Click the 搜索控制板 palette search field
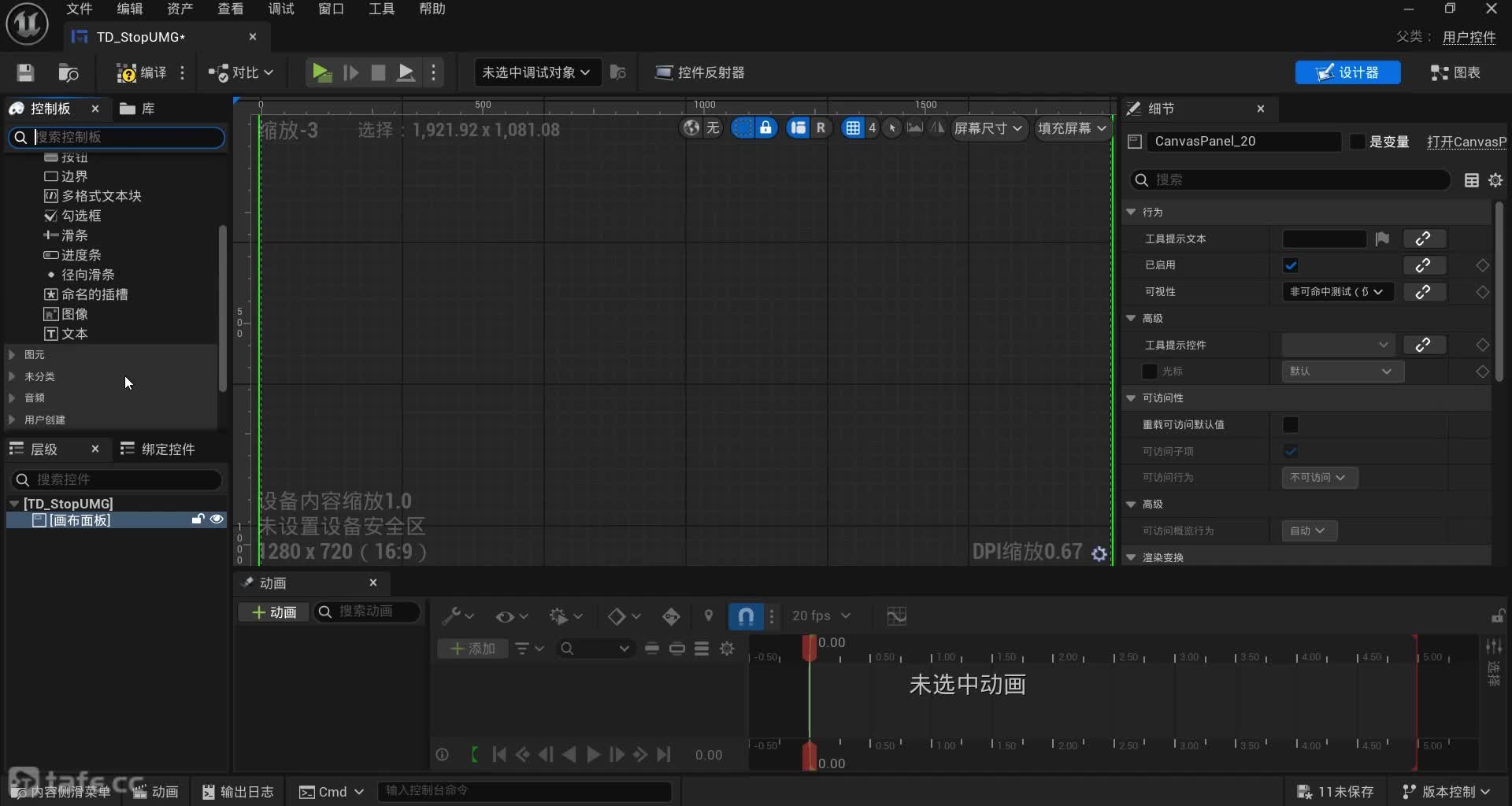Image resolution: width=1512 pixels, height=806 pixels. click(126, 137)
